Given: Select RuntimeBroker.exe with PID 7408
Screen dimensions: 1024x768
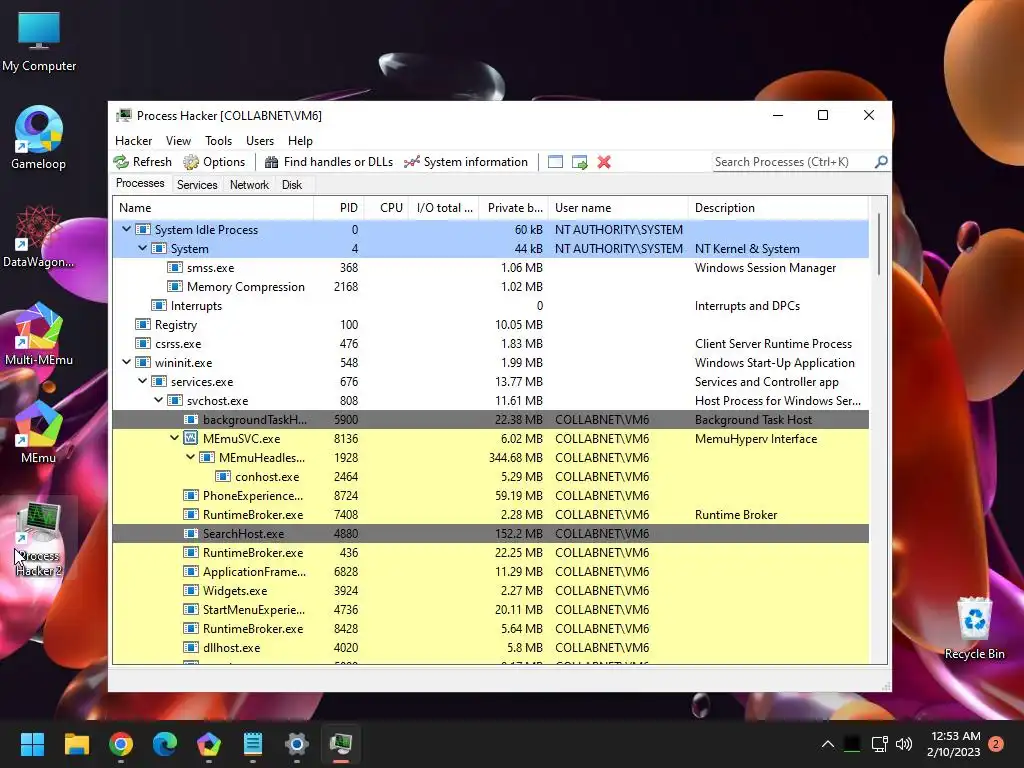Looking at the screenshot, I should [x=490, y=514].
